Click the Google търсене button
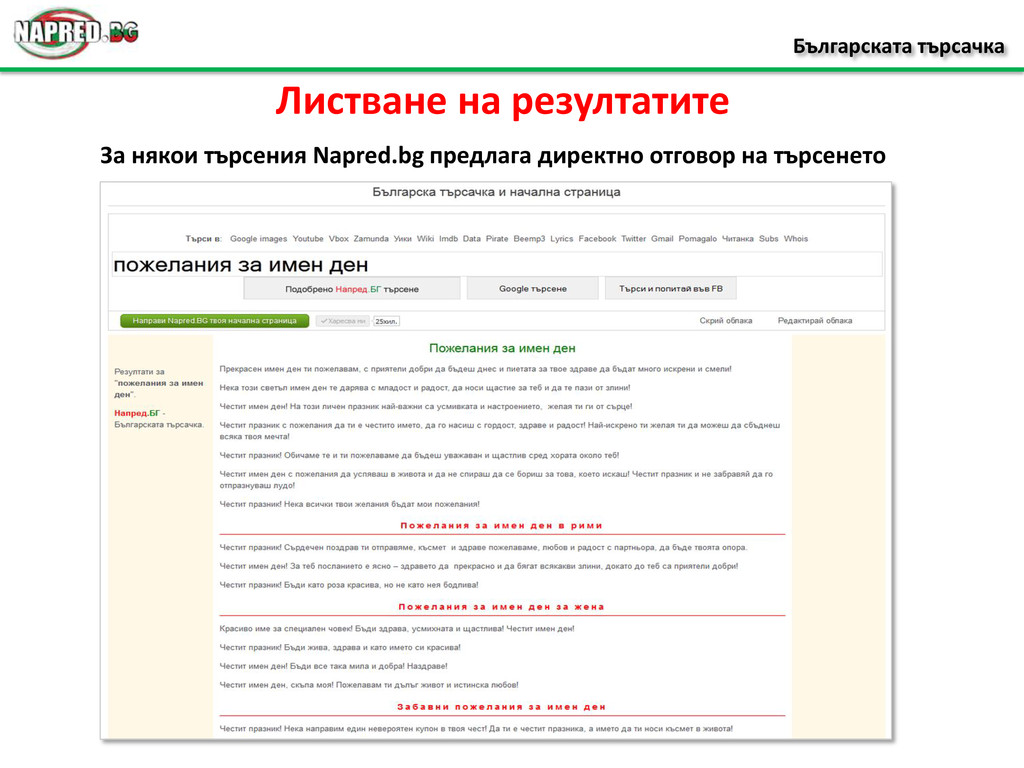This screenshot has width=1024, height=768. coord(533,289)
